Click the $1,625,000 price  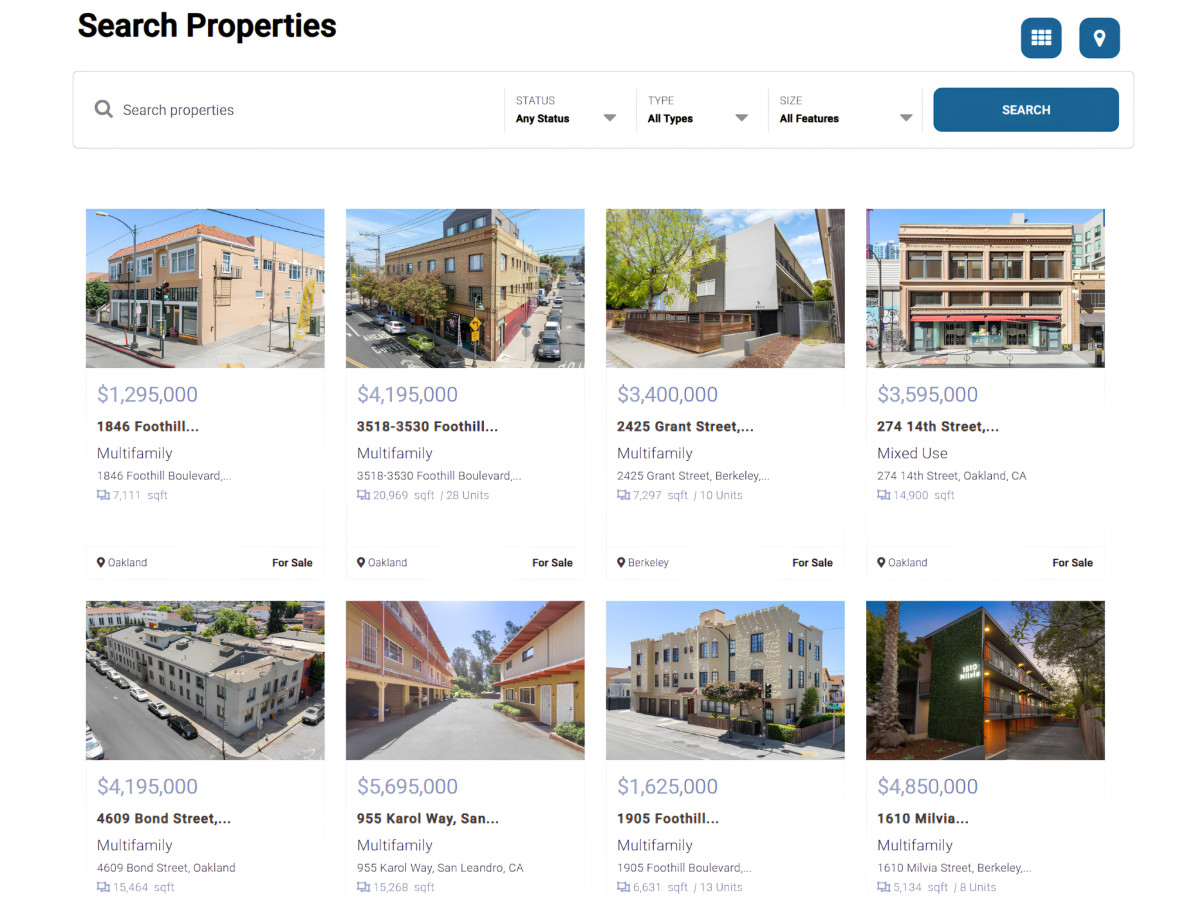pyautogui.click(x=667, y=786)
